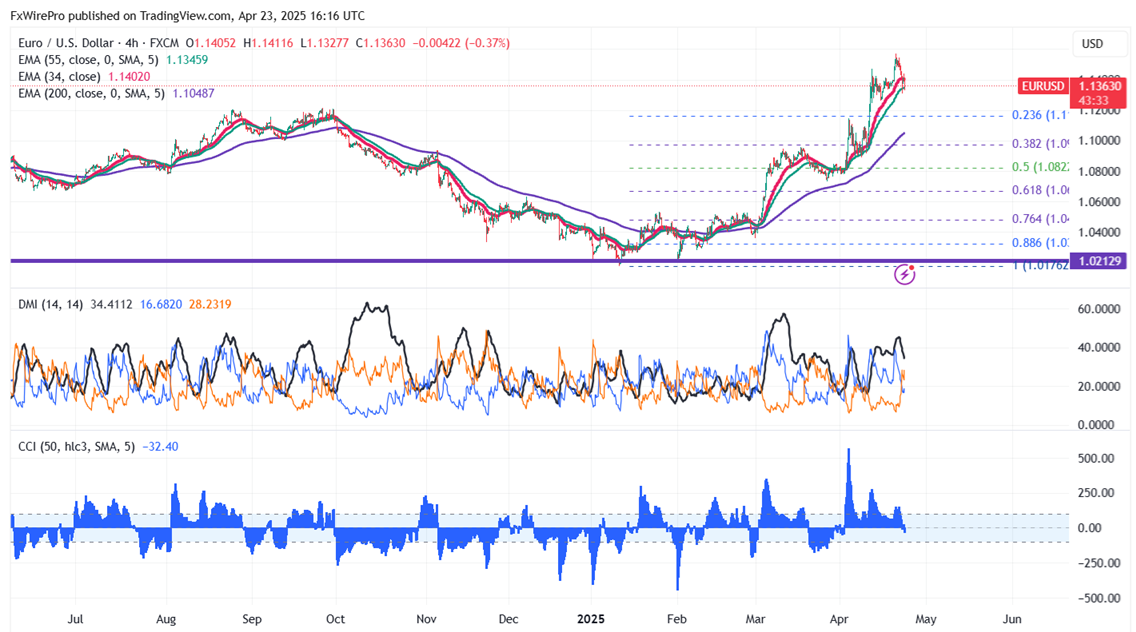Screen dimensions: 1136x632
Task: Click the change value -0.00422 (-0.37%)
Action: (461, 43)
